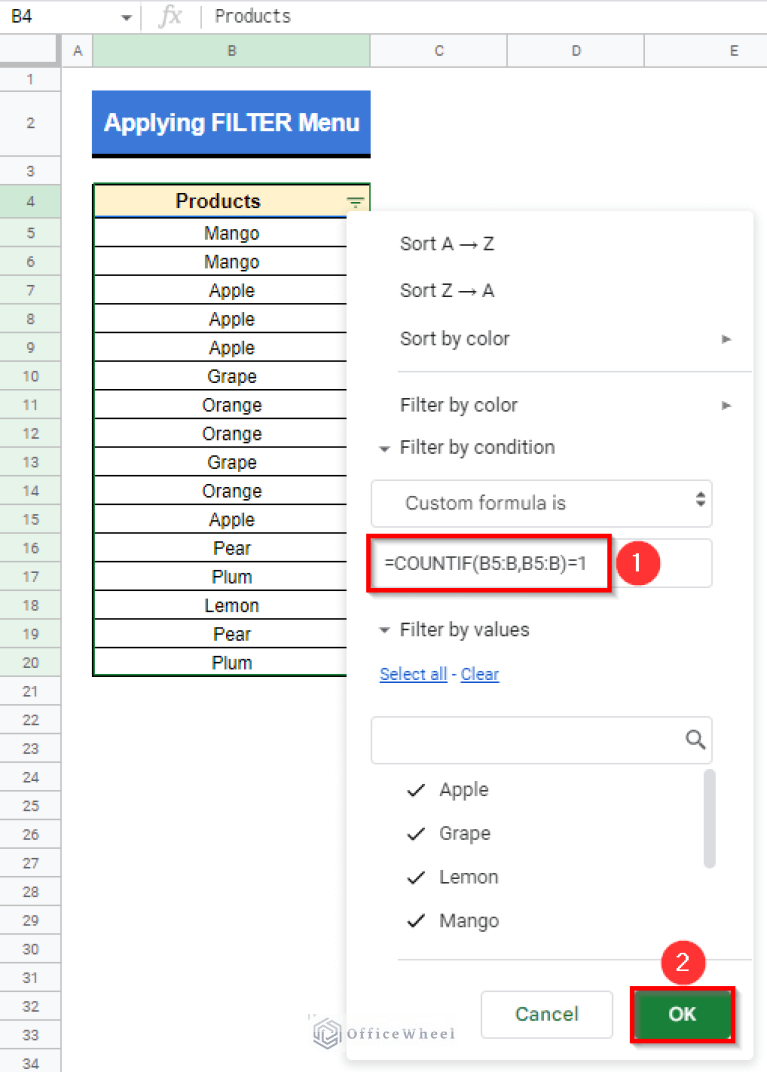The image size is (767, 1072).
Task: Open the Sort by color submenu arrow
Action: 726,339
